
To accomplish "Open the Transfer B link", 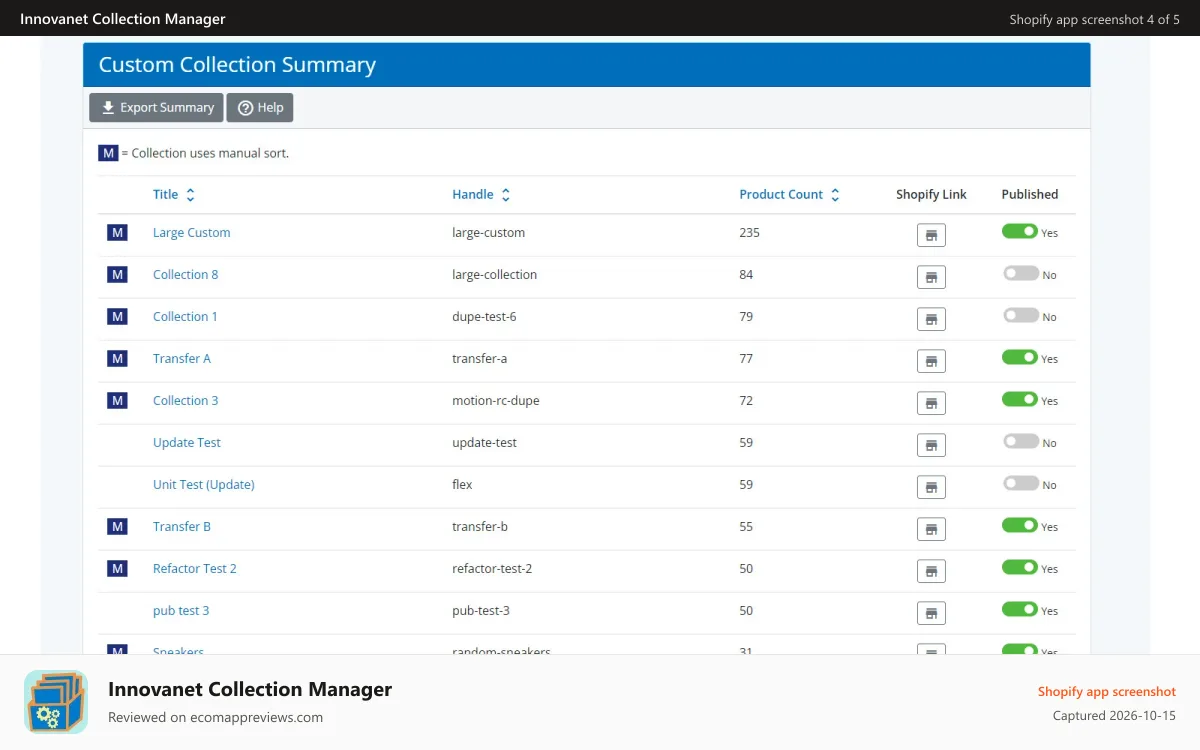I will 182,527.
